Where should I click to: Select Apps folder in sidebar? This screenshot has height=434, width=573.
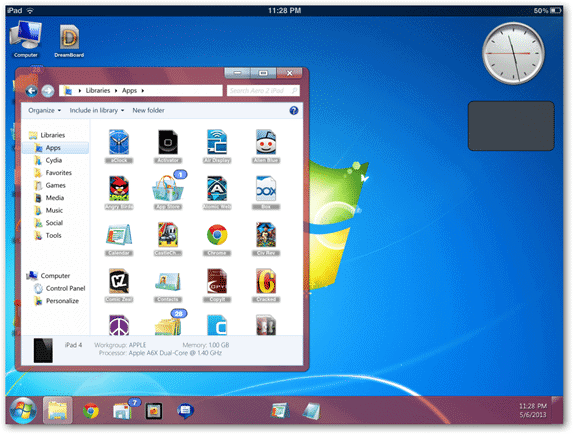tap(55, 148)
